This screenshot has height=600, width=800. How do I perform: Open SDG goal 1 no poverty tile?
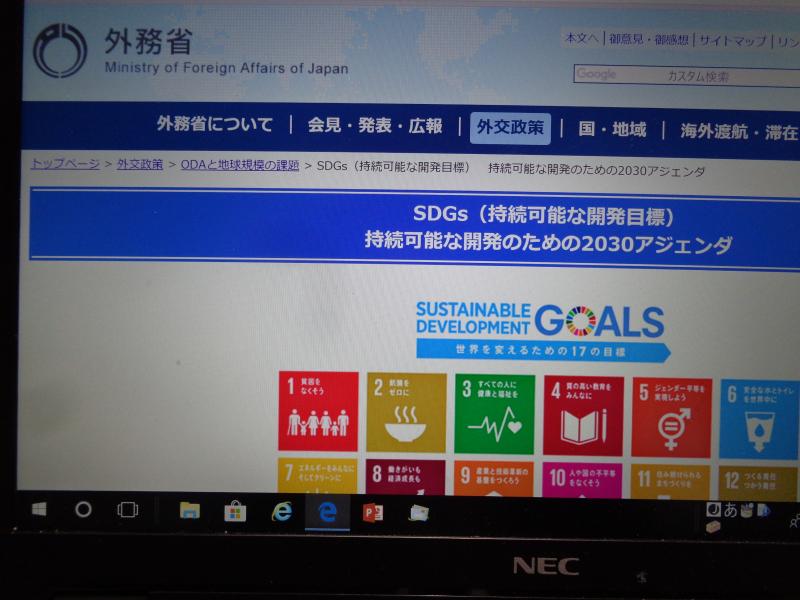click(318, 411)
